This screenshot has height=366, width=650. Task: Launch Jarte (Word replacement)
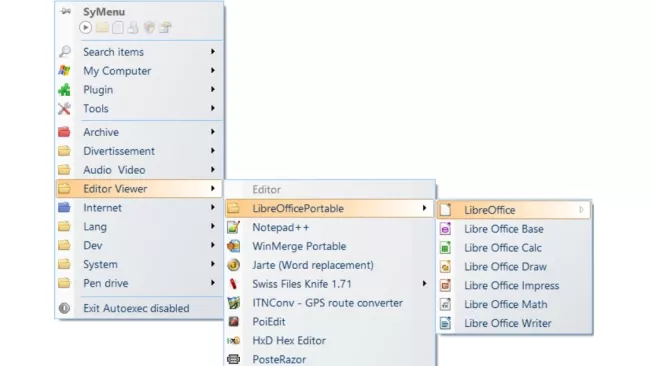tap(330, 265)
